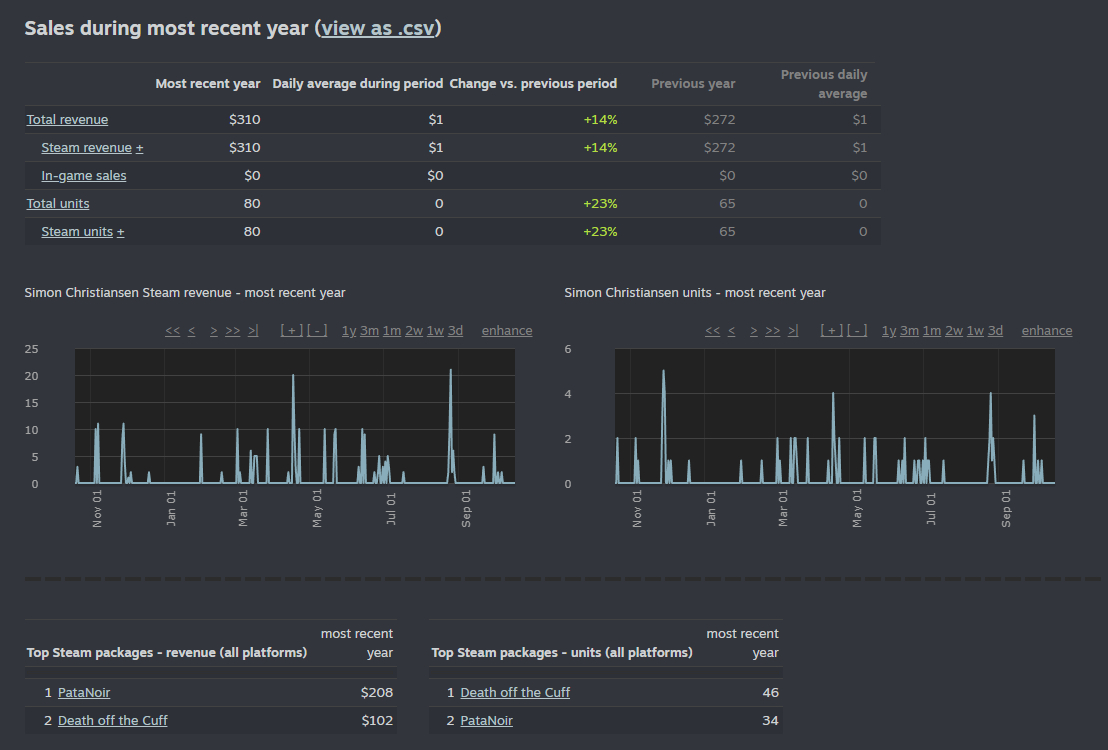Open the Total revenue link in the table
The image size is (1108, 750).
[67, 120]
